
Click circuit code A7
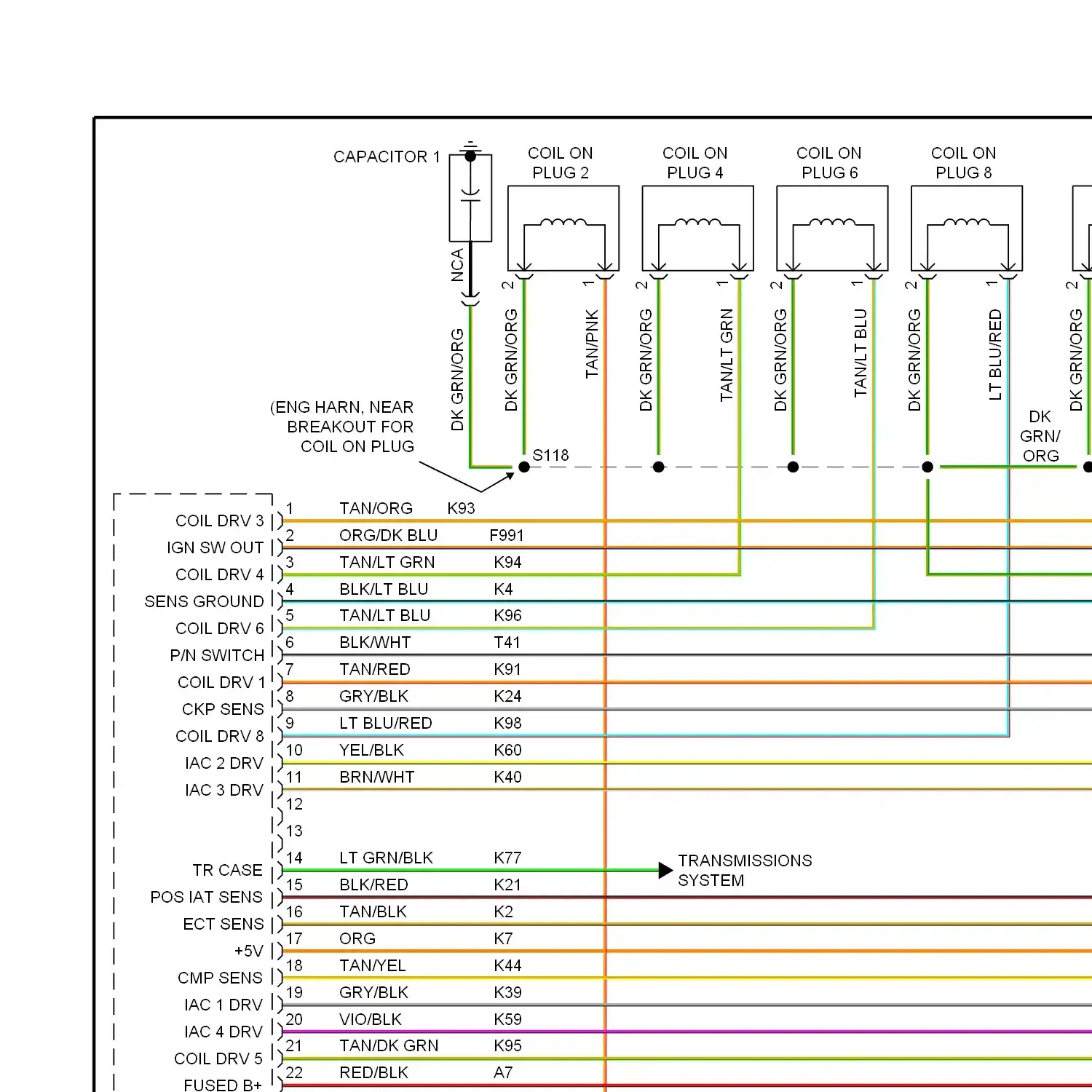pyautogui.click(x=503, y=1072)
